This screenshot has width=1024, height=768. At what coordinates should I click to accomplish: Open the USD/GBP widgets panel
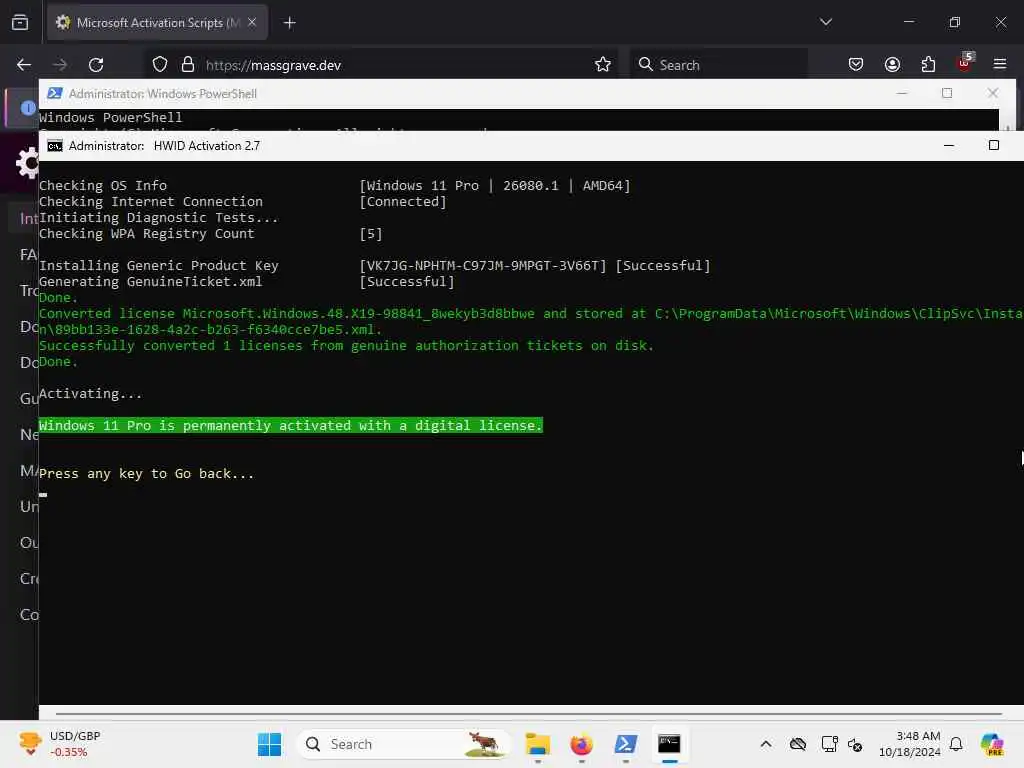[59, 744]
